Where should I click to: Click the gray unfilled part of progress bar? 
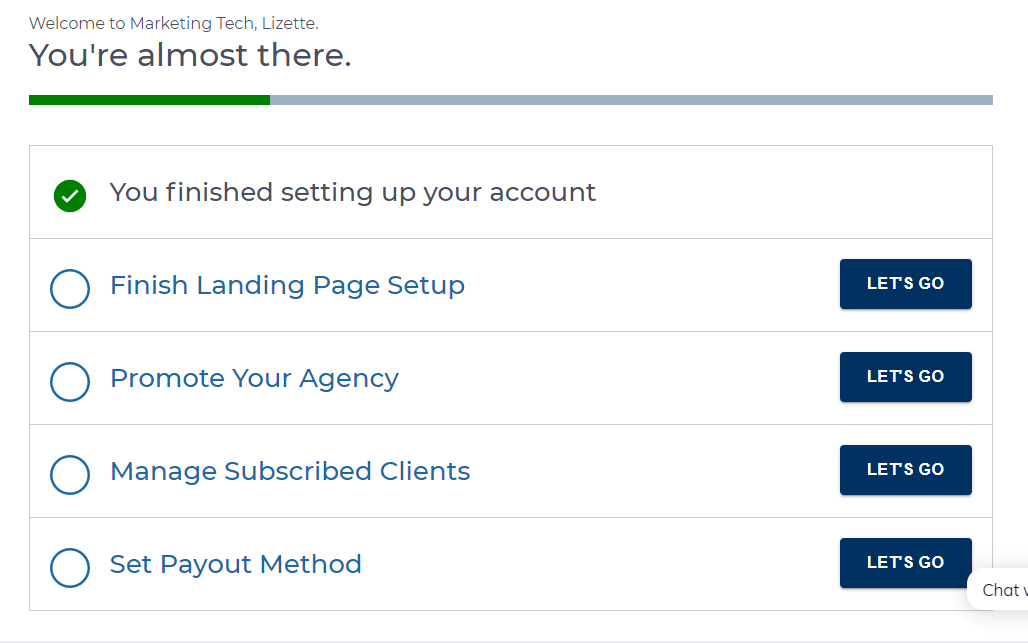pyautogui.click(x=631, y=100)
